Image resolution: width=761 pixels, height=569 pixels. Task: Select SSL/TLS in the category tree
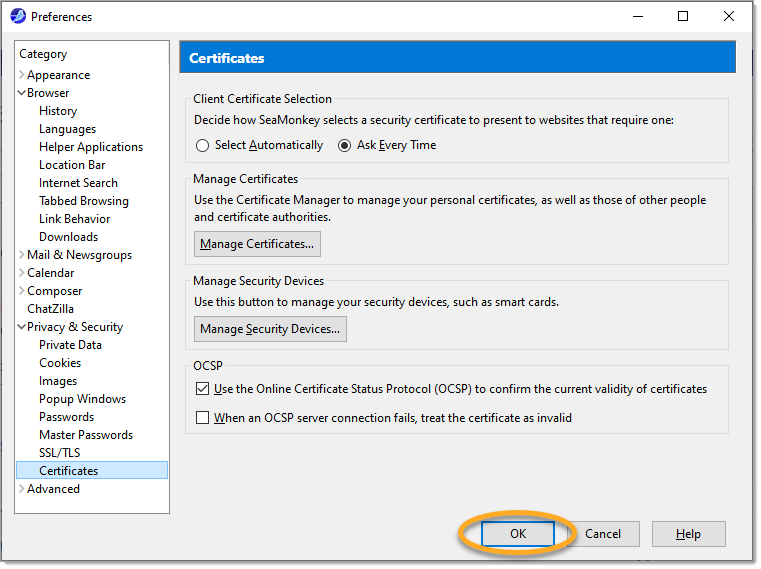click(58, 453)
